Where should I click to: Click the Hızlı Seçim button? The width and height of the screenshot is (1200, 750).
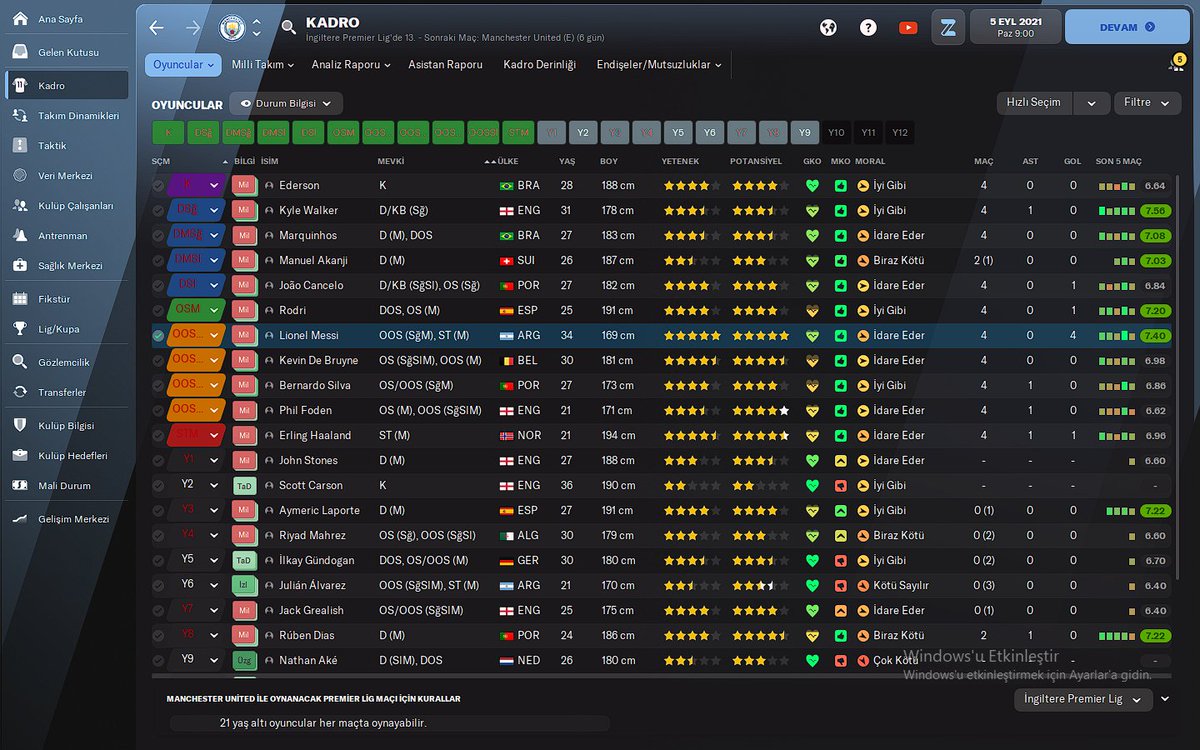1034,102
